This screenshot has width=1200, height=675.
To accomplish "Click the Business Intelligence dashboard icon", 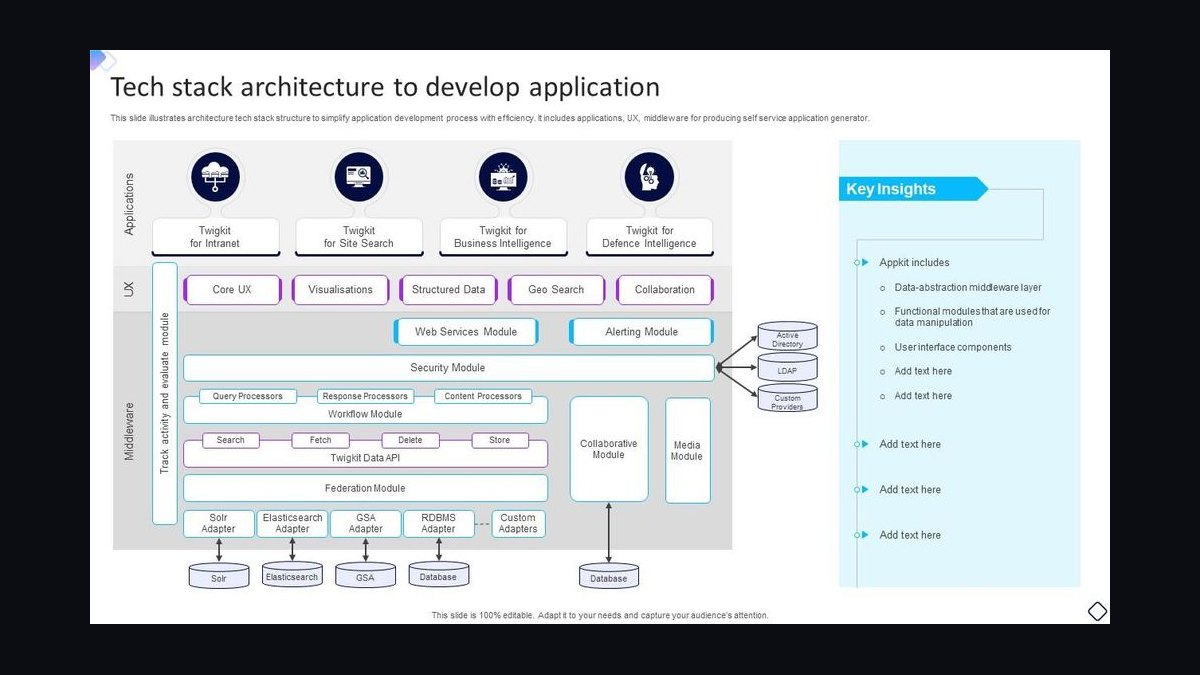I will [503, 177].
